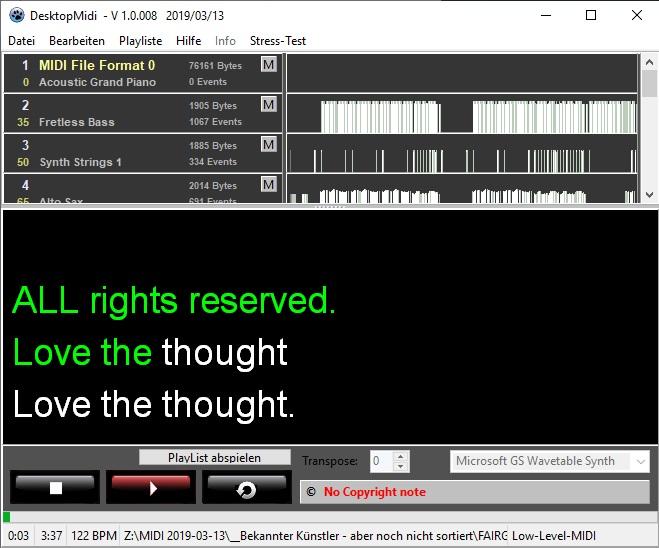This screenshot has height=548, width=659.
Task: Minimize the DesktopMidi window
Action: 546,16
